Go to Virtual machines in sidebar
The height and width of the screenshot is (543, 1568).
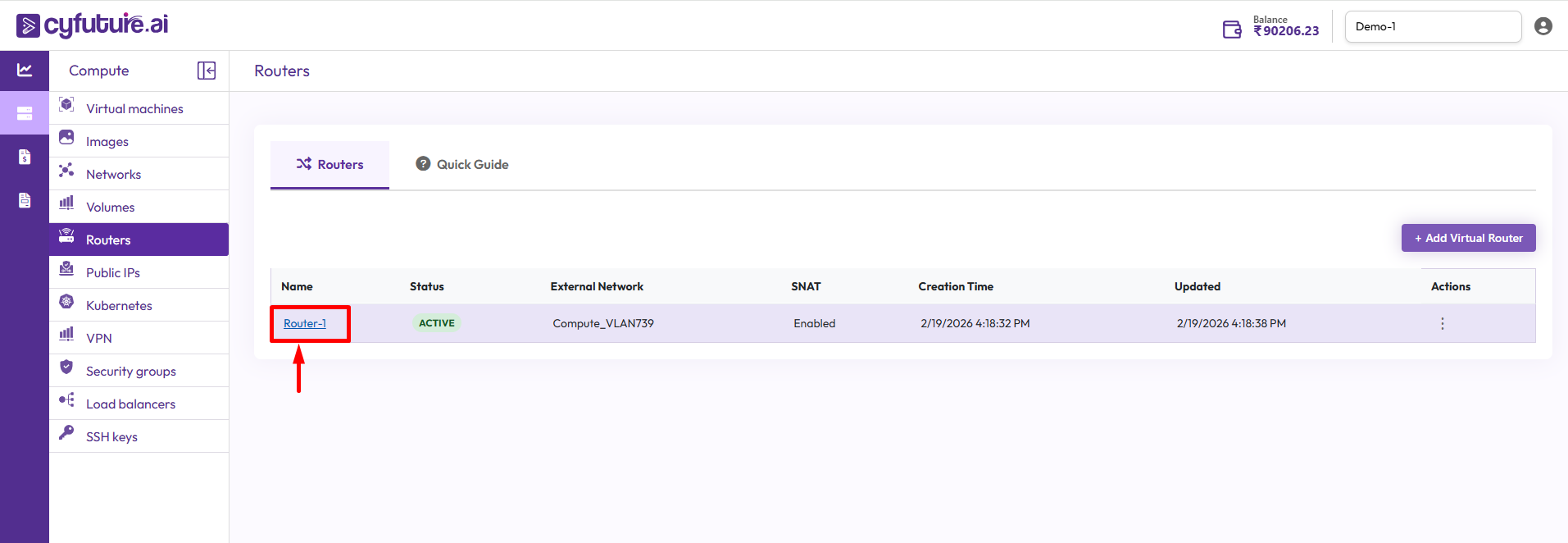(x=134, y=108)
